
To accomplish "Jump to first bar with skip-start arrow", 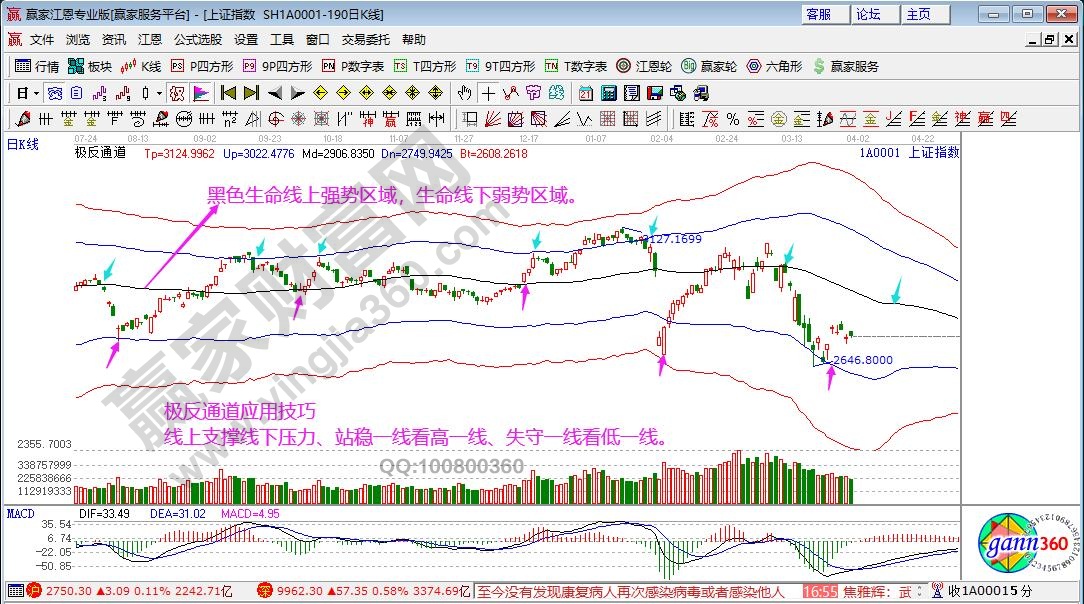I will coord(228,93).
